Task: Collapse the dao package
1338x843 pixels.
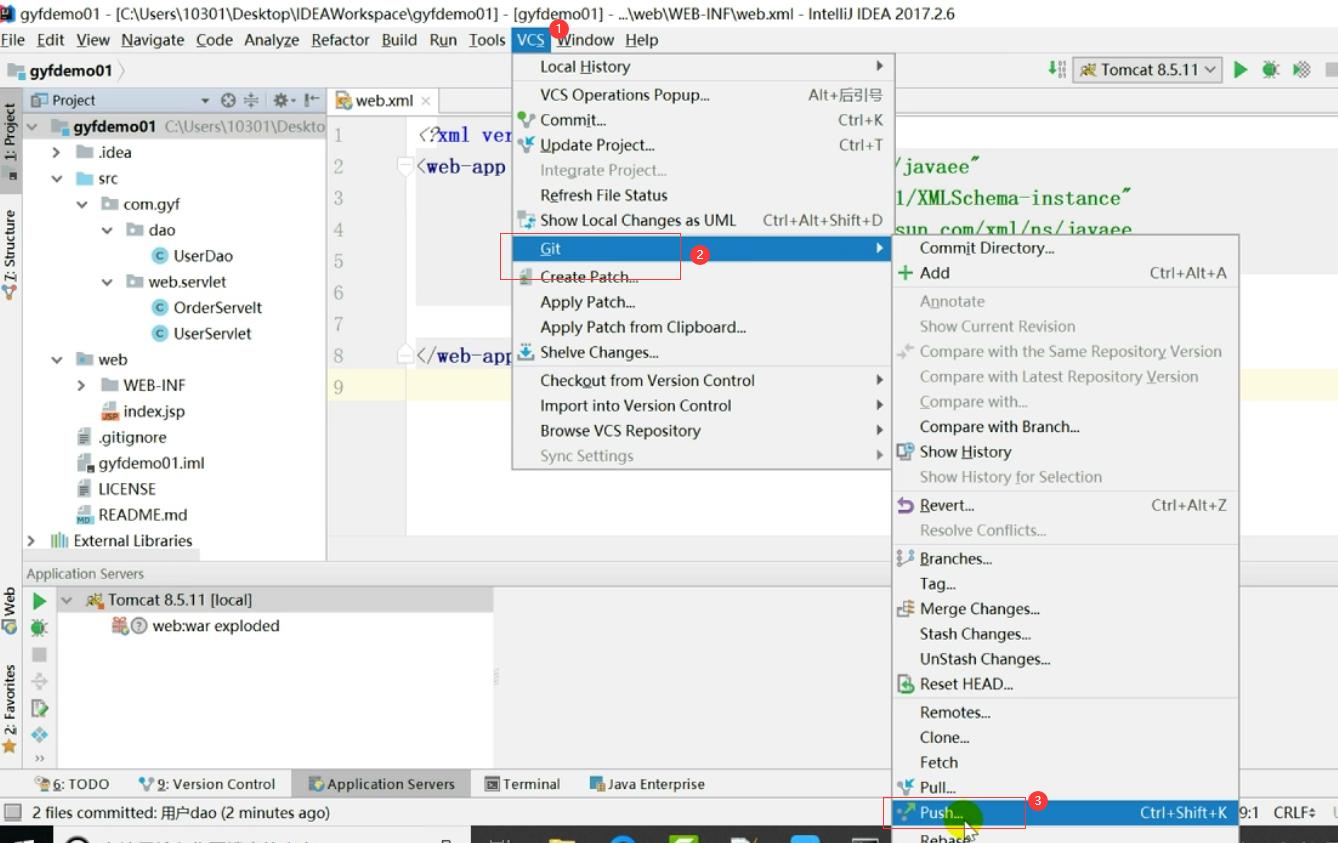Action: point(107,230)
